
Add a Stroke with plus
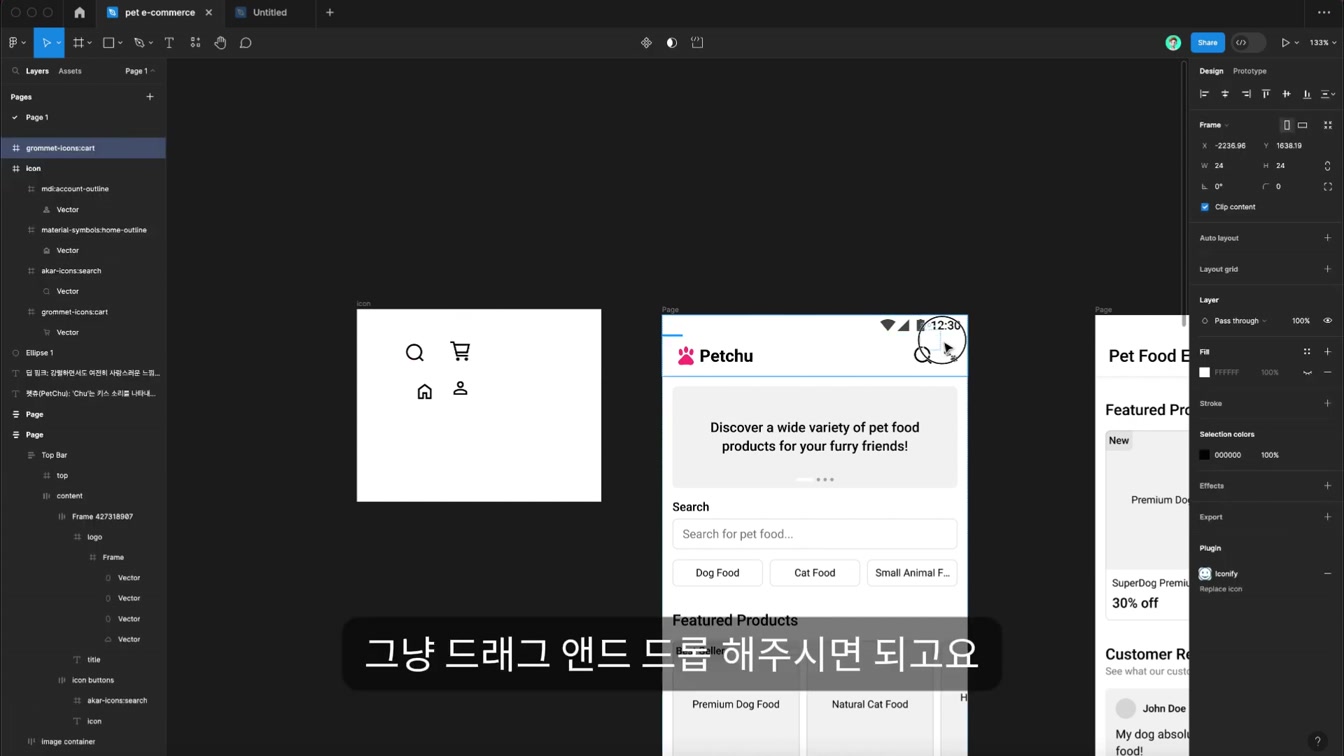[x=1328, y=404]
